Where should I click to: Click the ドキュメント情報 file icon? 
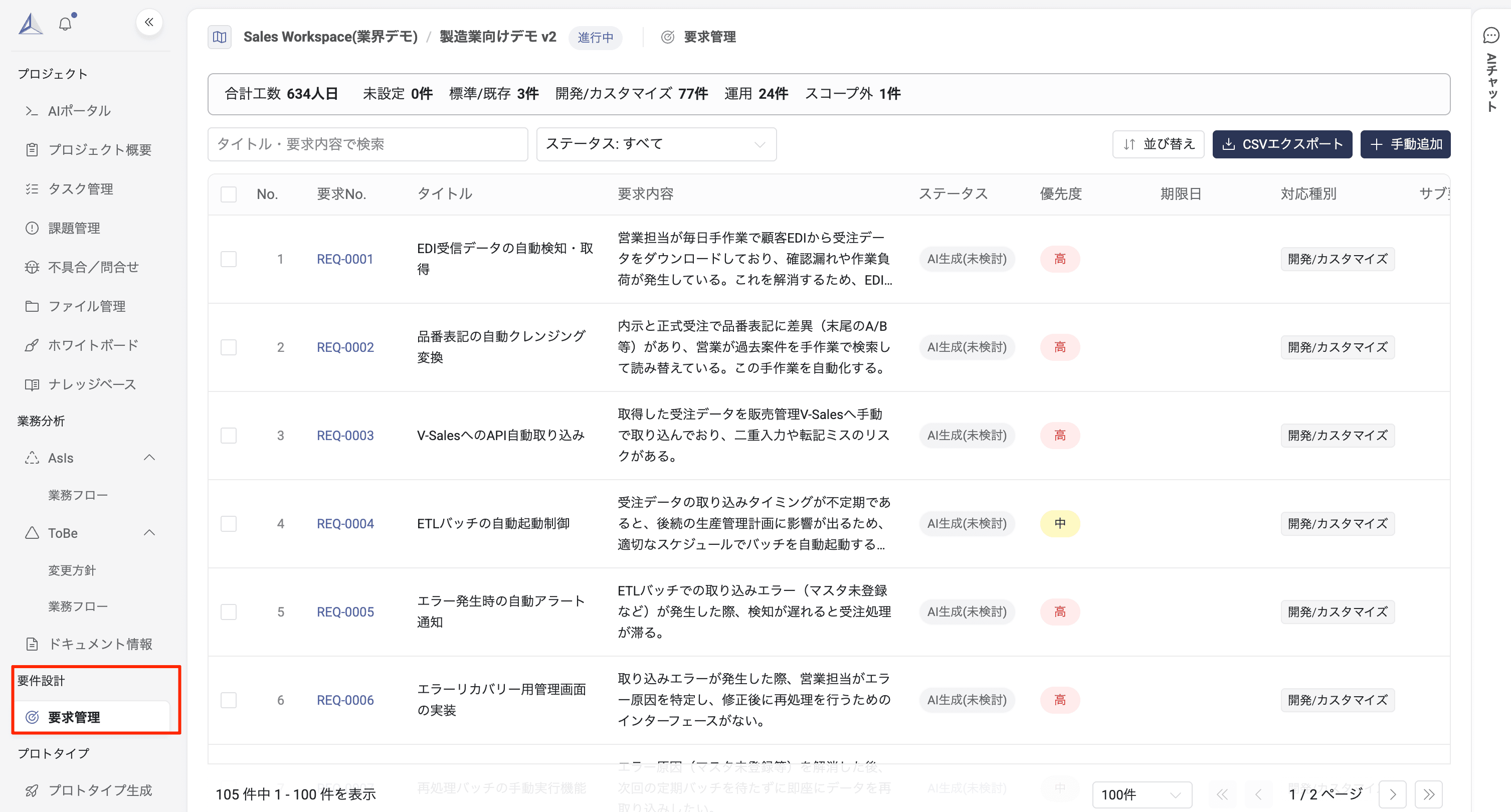[32, 644]
